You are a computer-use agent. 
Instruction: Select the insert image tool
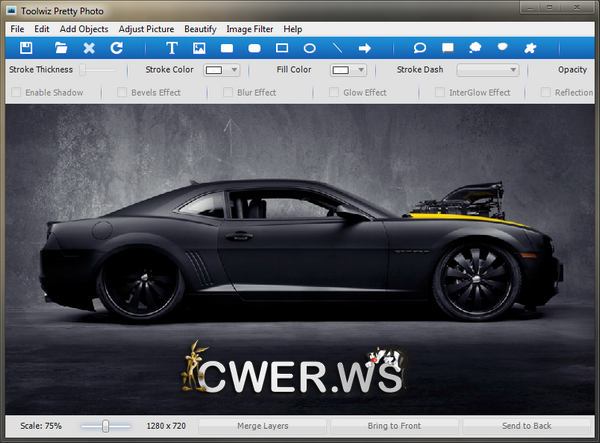coord(199,48)
